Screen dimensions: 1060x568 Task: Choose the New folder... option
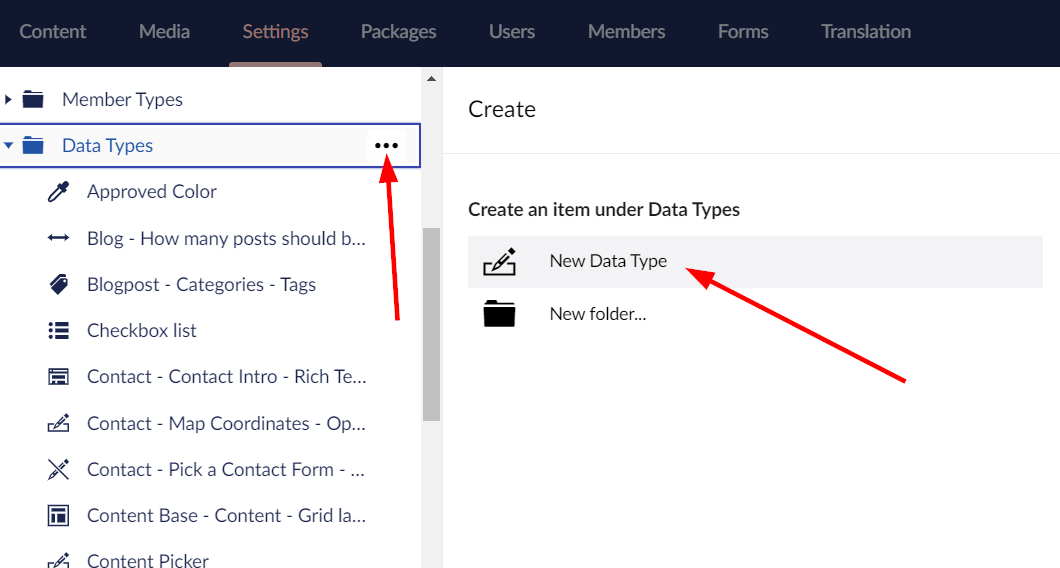pos(755,314)
